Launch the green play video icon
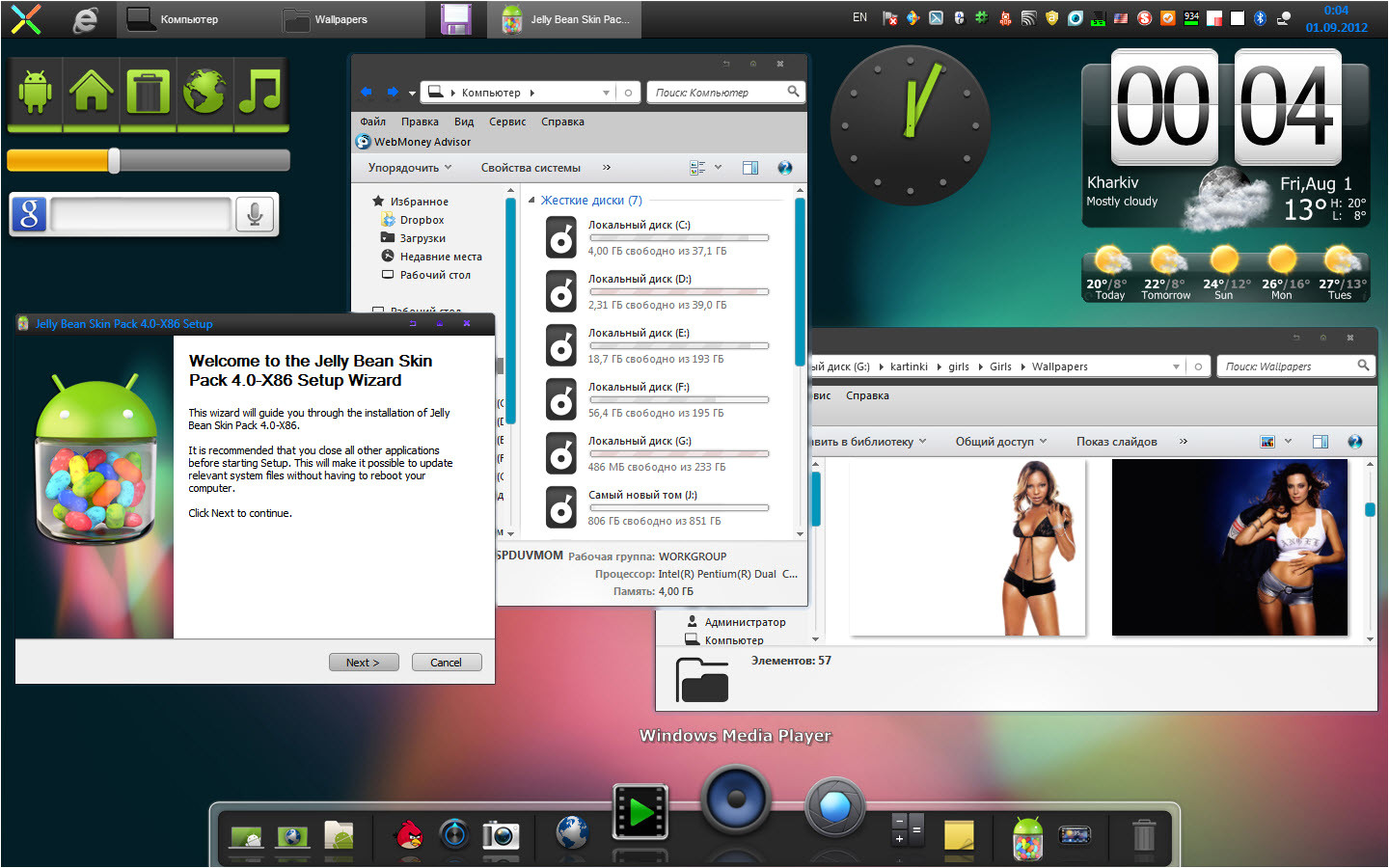1389x868 pixels. [x=640, y=812]
